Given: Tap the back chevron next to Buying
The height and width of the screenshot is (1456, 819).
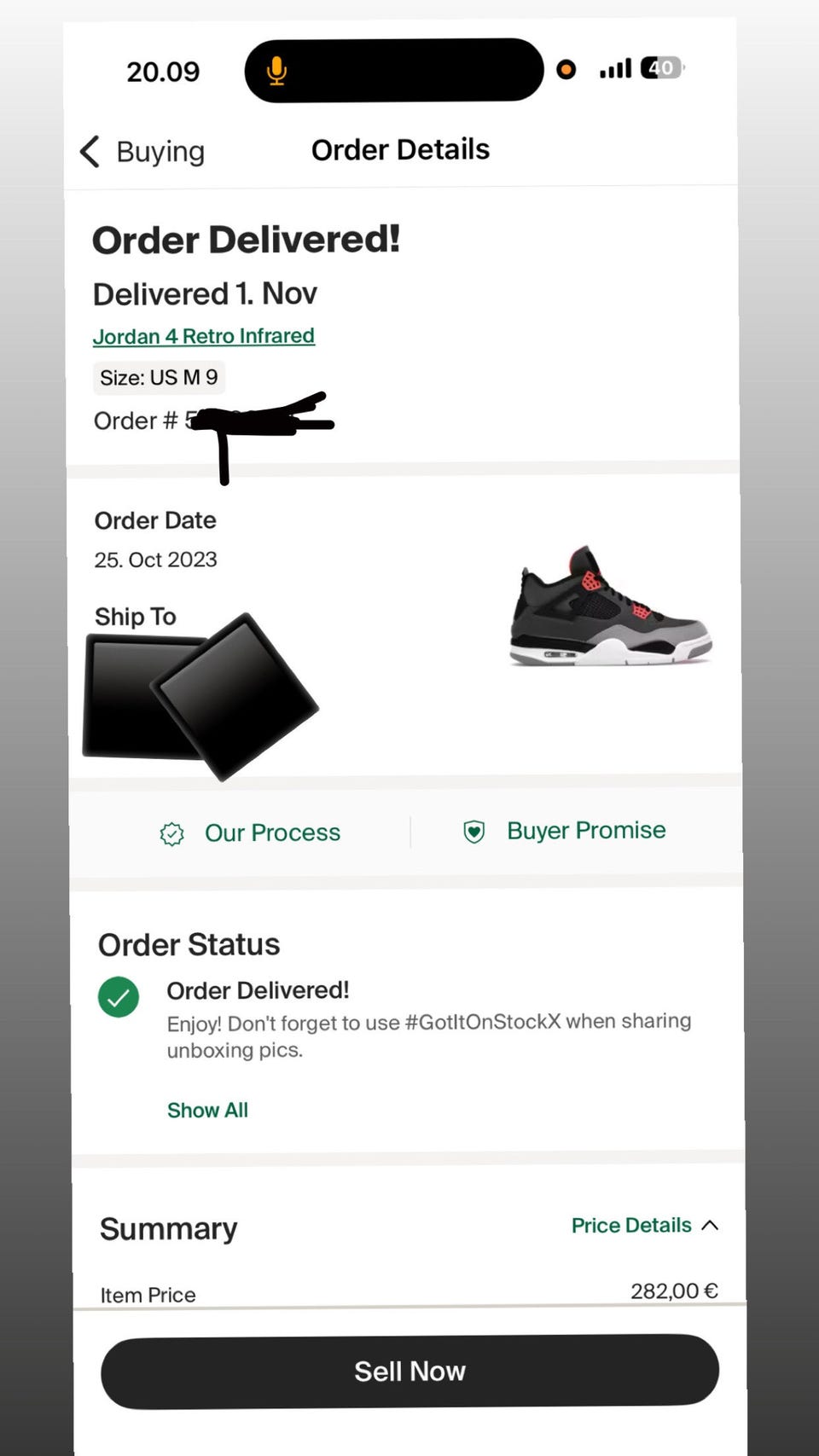Looking at the screenshot, I should click(90, 152).
